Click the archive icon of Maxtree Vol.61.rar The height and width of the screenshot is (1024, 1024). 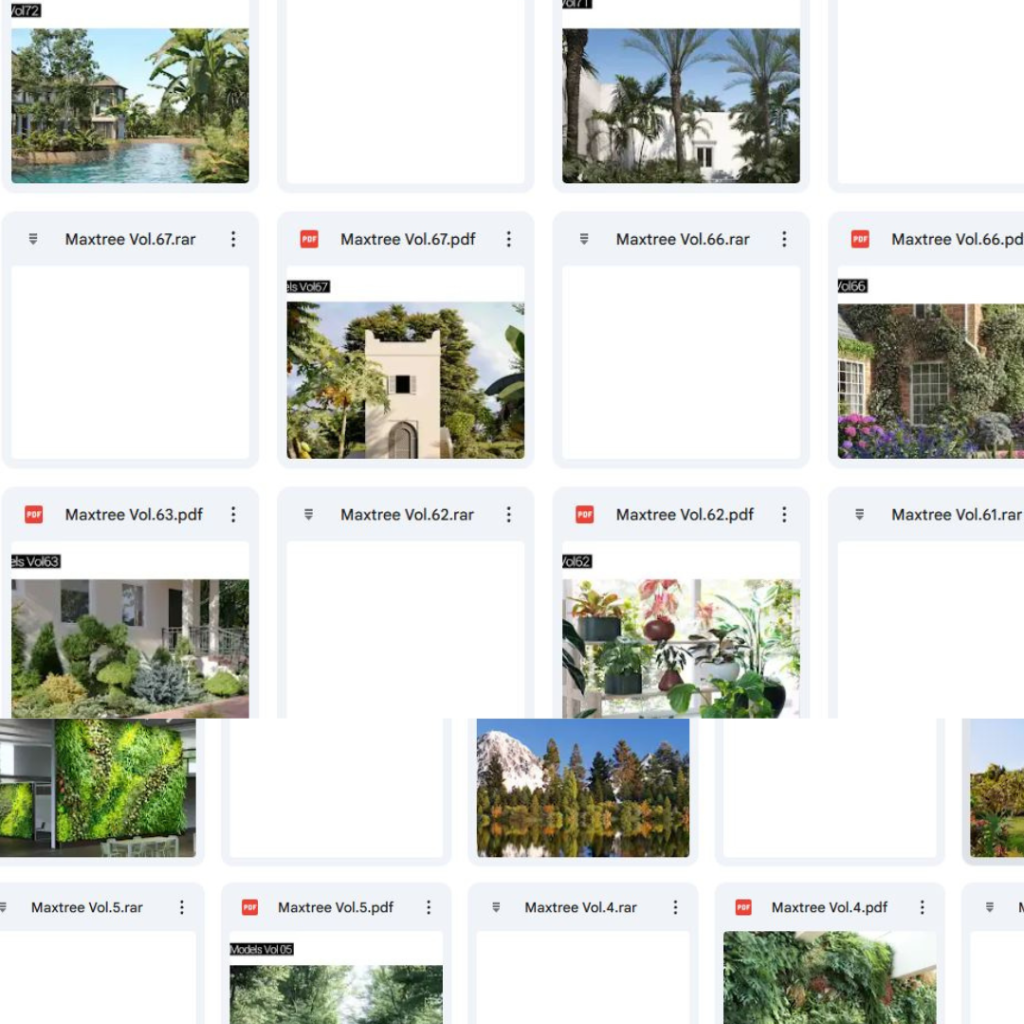[x=859, y=515]
